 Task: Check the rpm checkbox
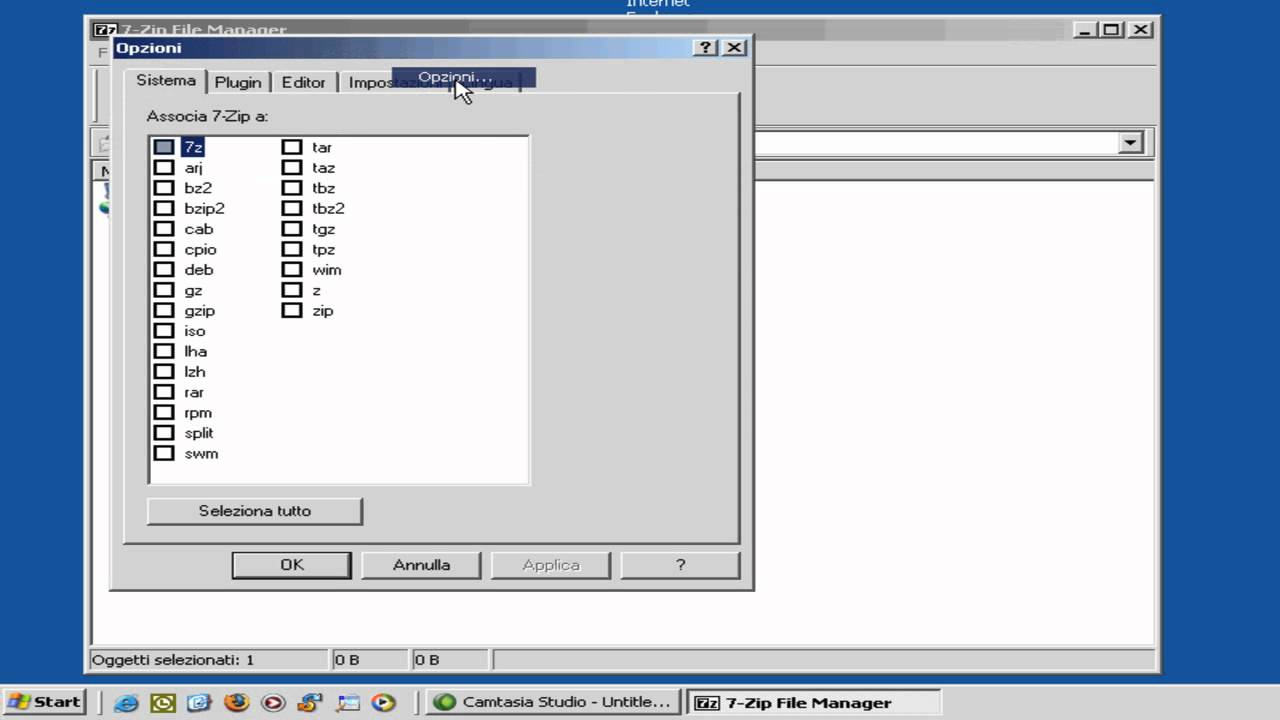click(164, 413)
